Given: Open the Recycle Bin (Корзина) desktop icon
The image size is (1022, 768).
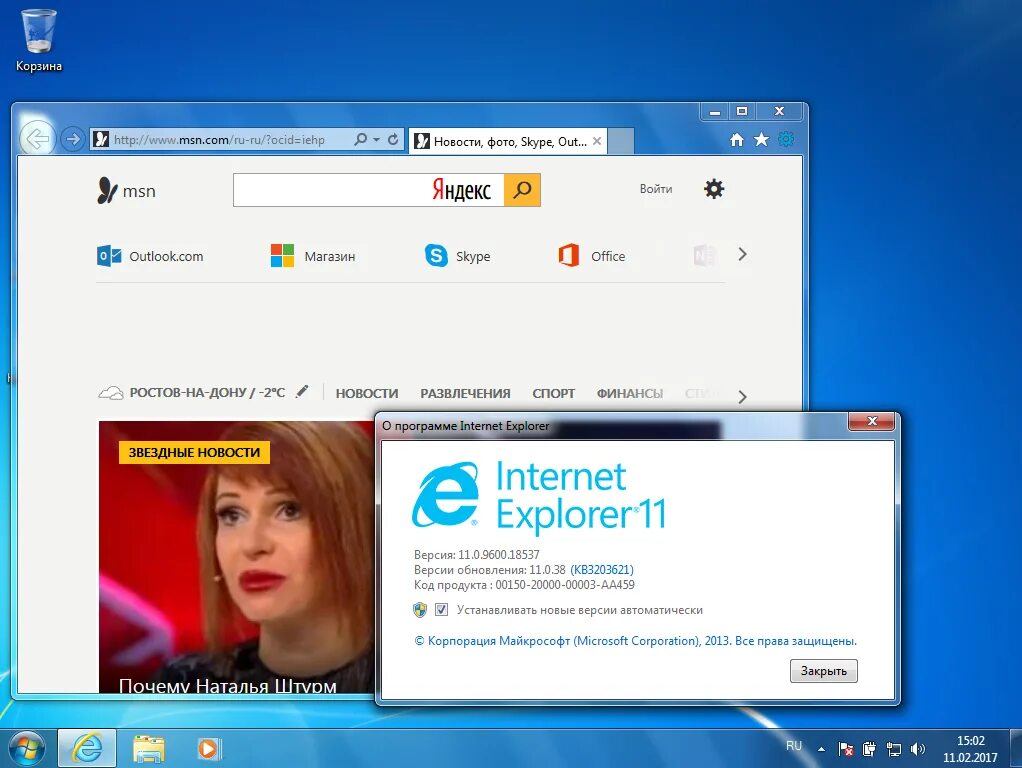Looking at the screenshot, I should pyautogui.click(x=38, y=40).
